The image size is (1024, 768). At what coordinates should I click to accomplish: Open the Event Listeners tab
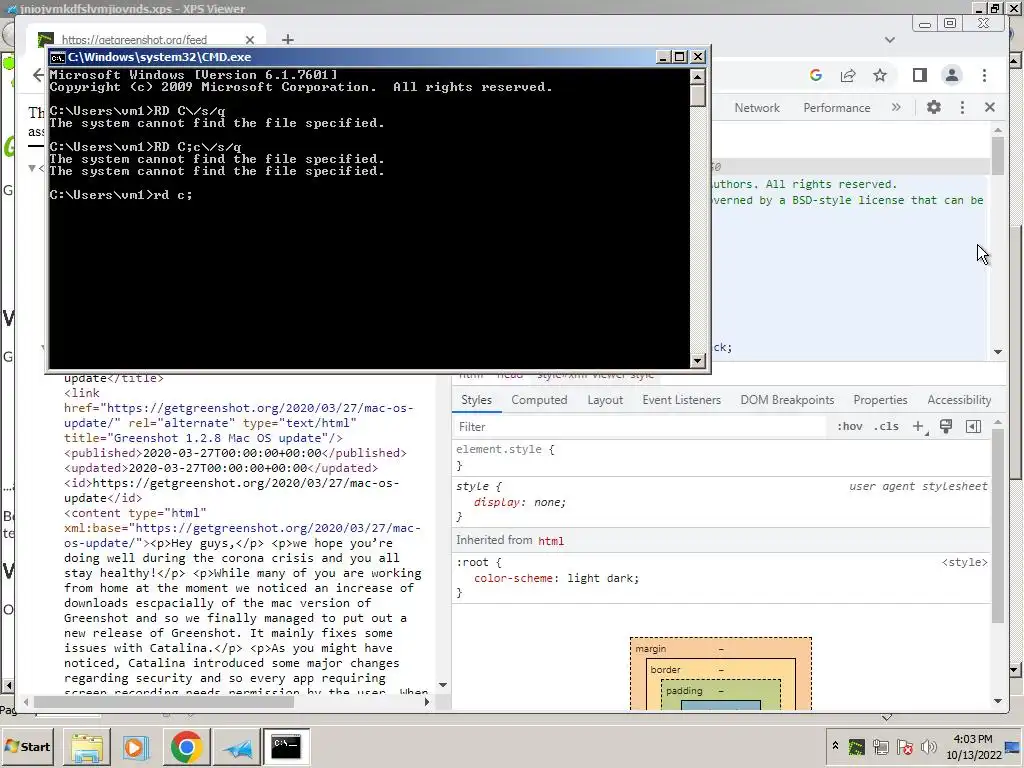(681, 400)
